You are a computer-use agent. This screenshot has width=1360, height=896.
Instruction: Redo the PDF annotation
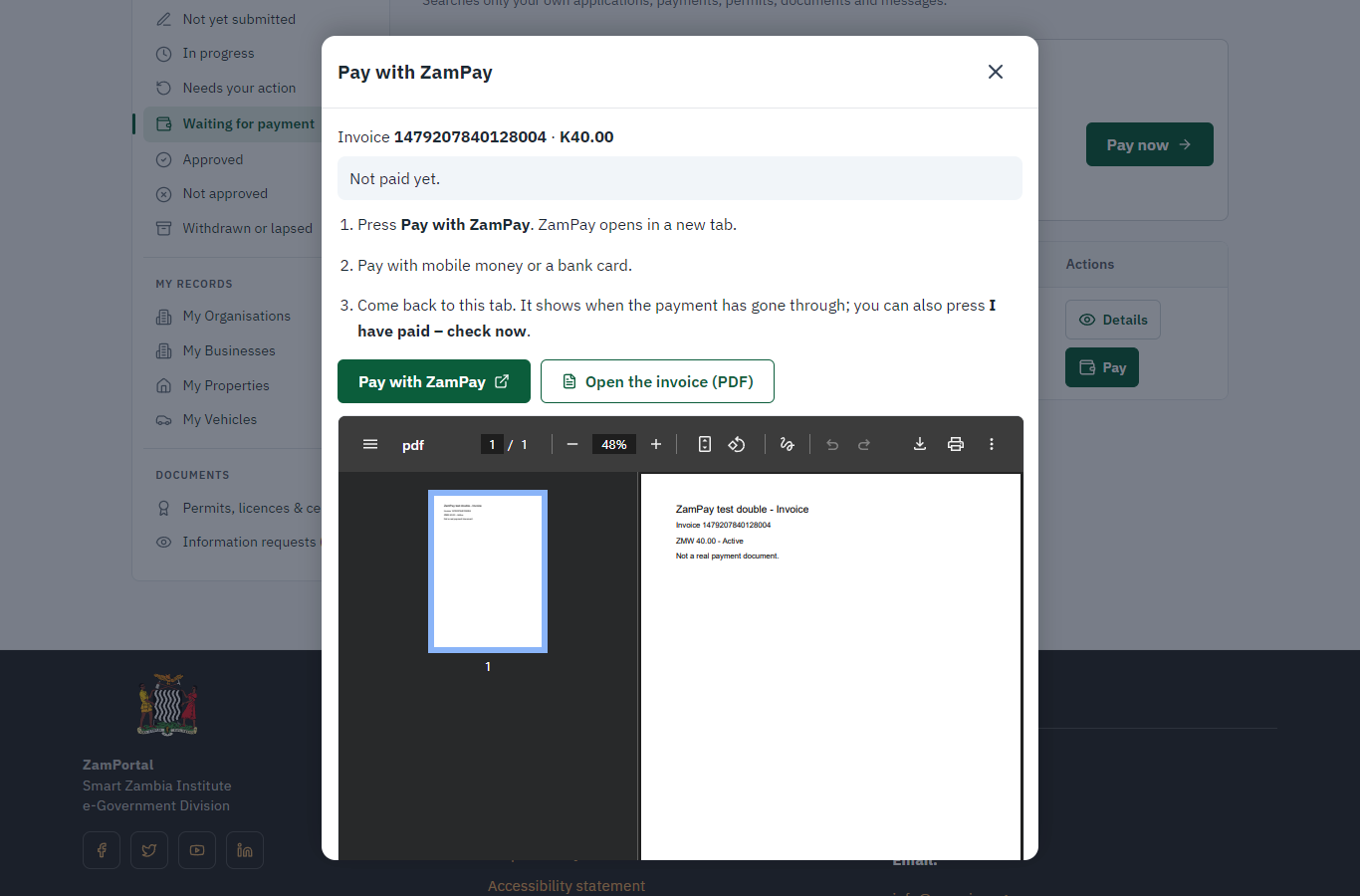864,444
